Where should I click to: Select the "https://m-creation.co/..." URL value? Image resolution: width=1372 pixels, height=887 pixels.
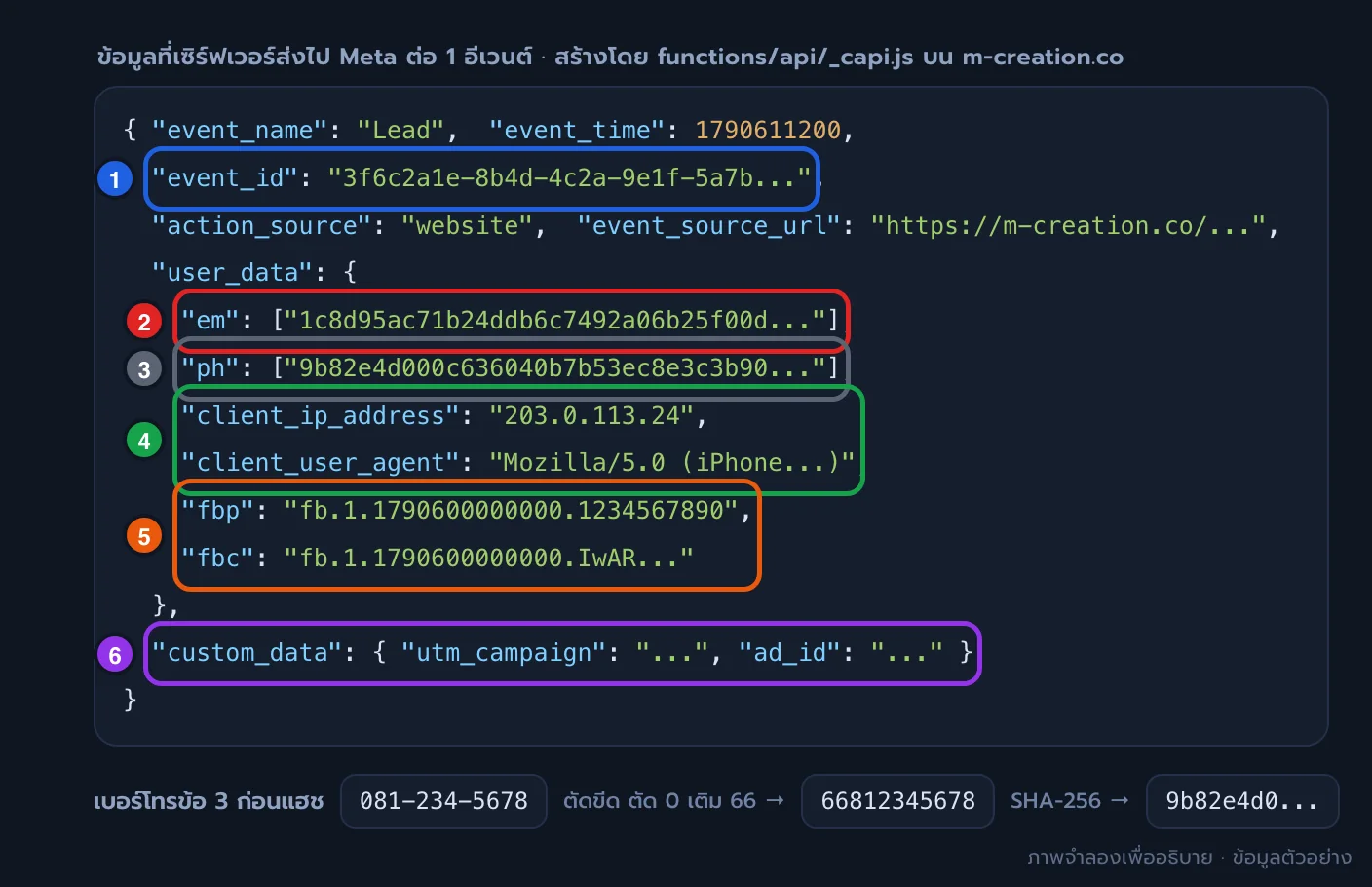(x=1068, y=226)
